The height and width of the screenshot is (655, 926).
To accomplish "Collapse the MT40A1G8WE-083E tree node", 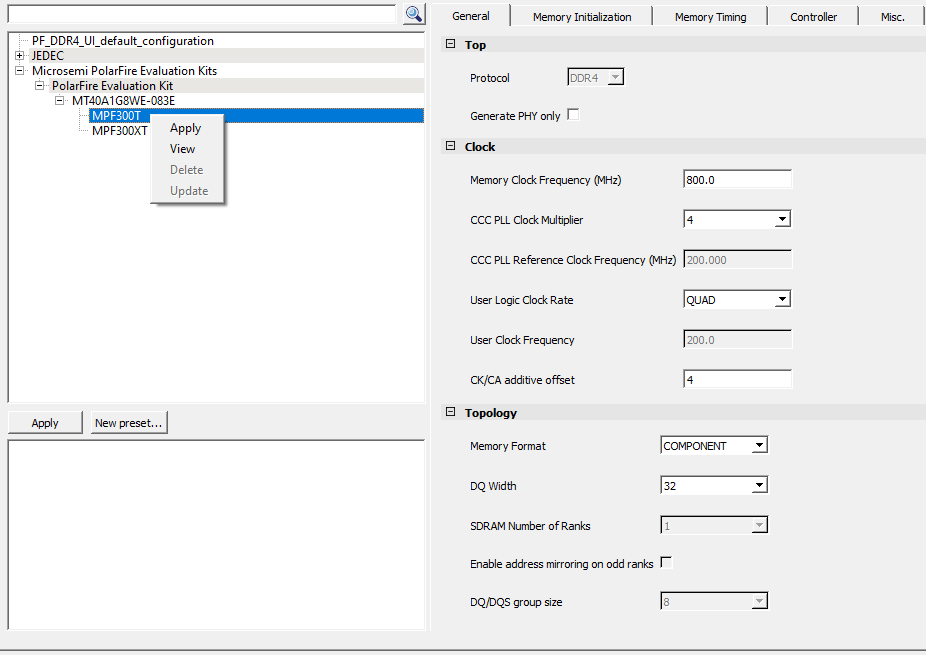I will (59, 101).
